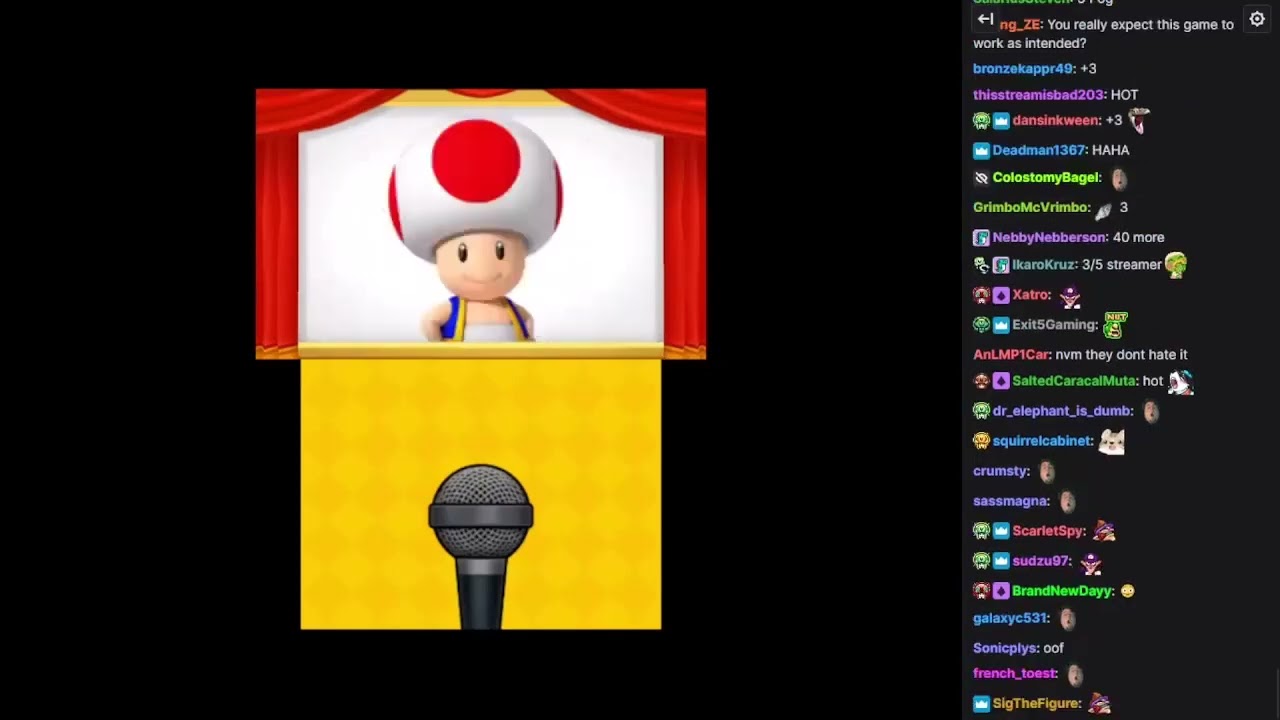Collapse chat with the arrow icon
This screenshot has width=1280, height=720.
(x=985, y=20)
